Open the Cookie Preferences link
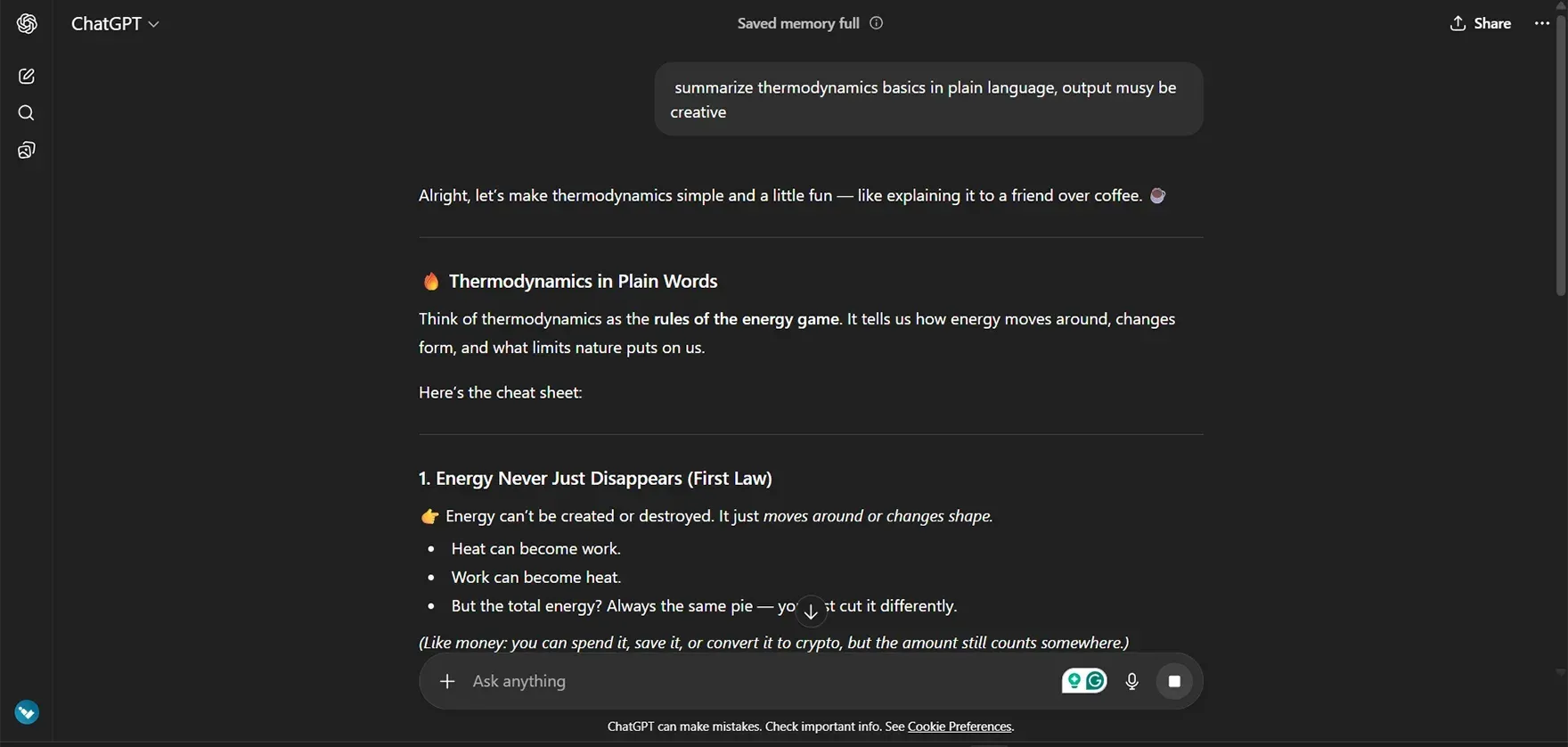1568x747 pixels. point(960,726)
